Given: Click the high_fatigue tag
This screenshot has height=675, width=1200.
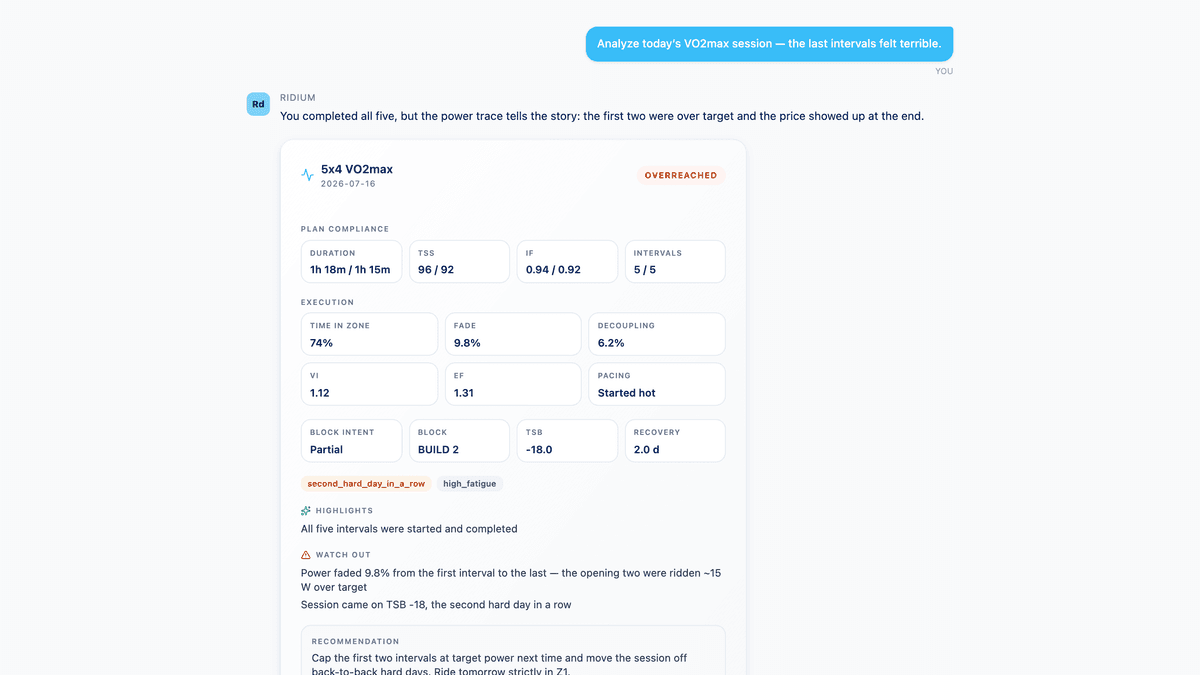Looking at the screenshot, I should [470, 483].
